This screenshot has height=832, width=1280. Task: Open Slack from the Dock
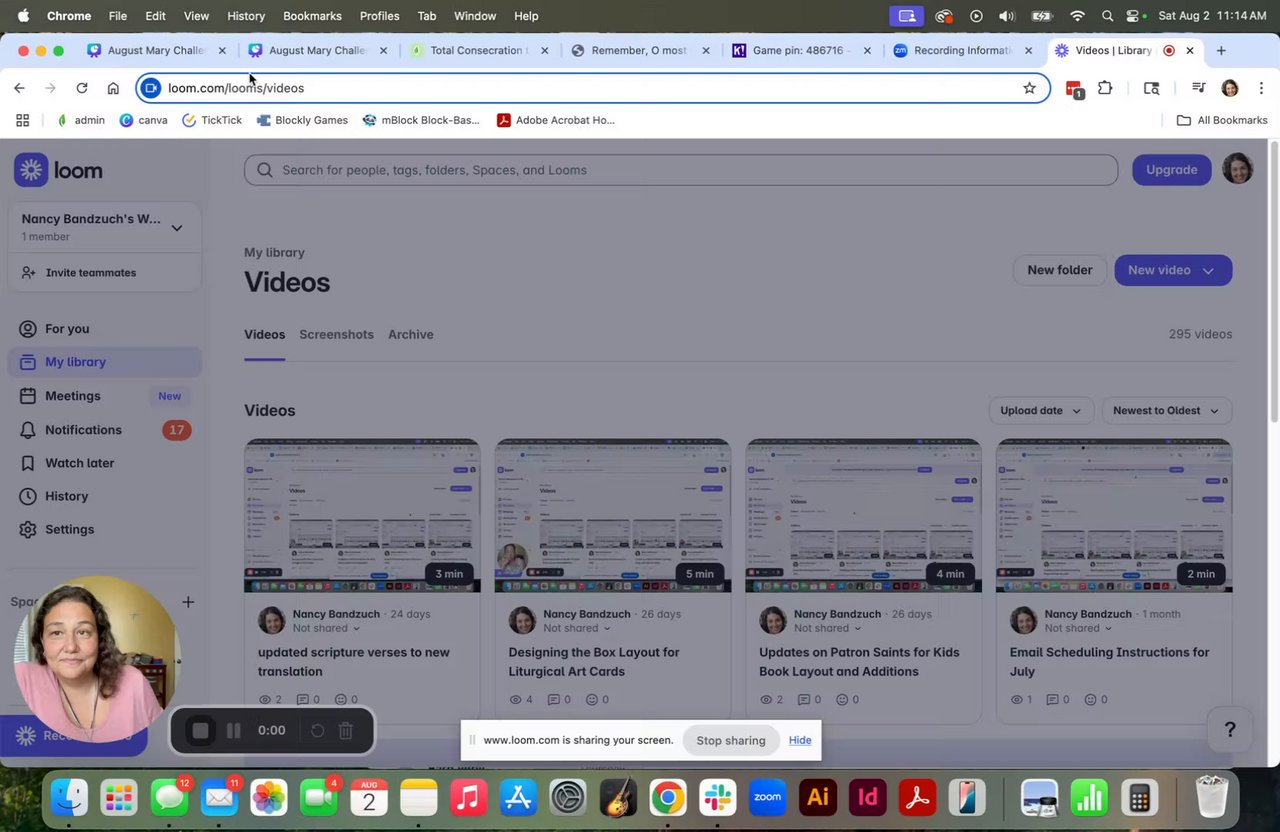pyautogui.click(x=718, y=797)
